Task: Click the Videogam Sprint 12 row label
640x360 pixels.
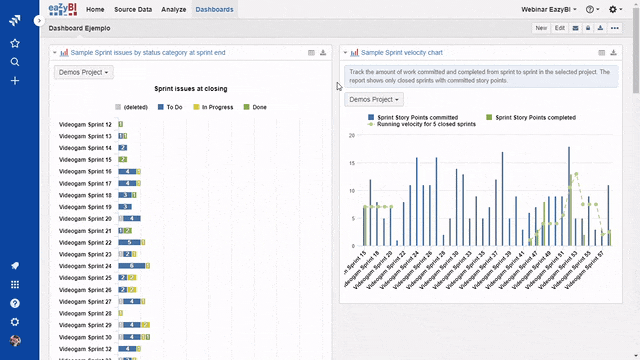Action: tap(85, 124)
